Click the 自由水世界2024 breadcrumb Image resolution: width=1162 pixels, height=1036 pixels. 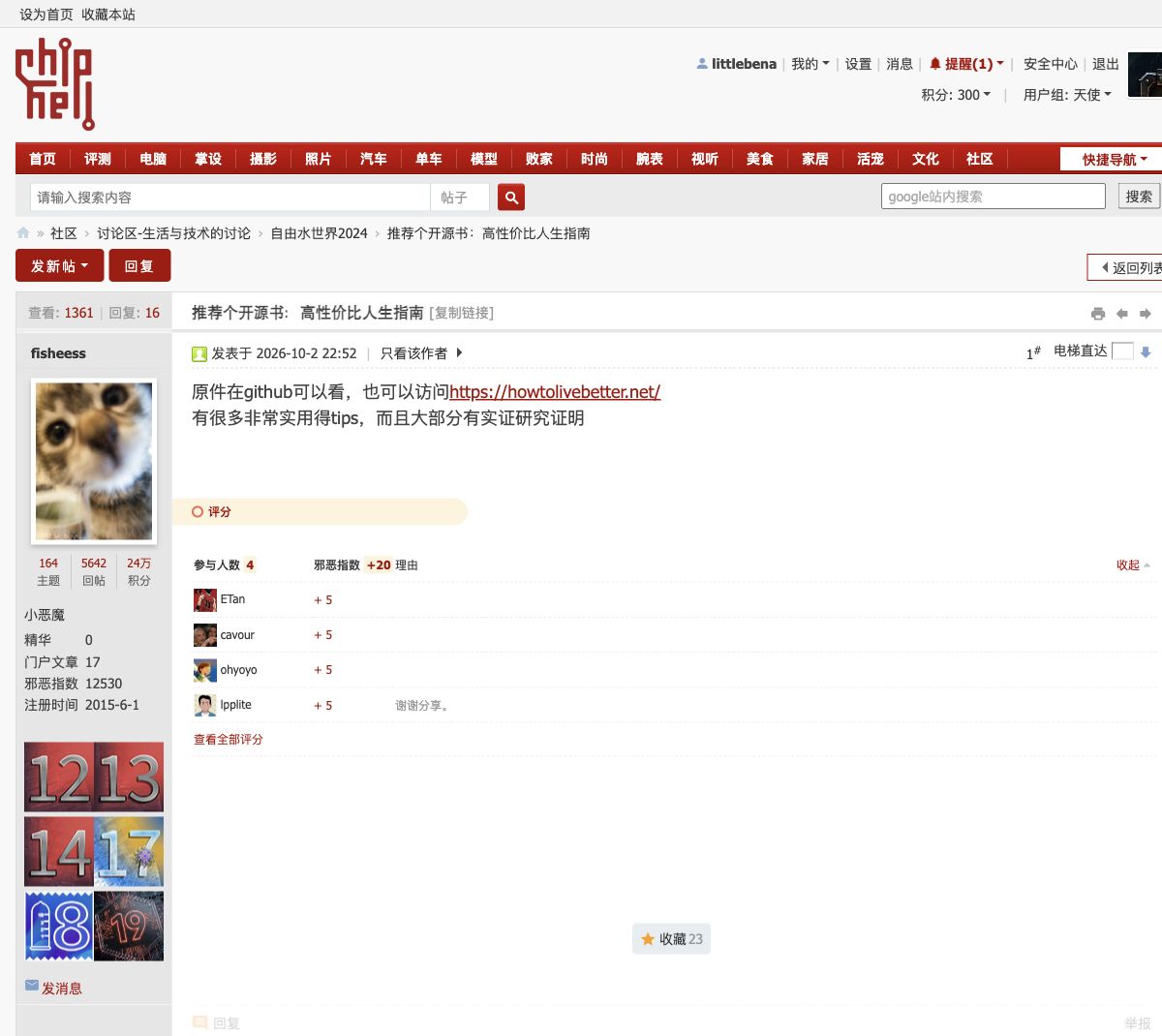319,233
